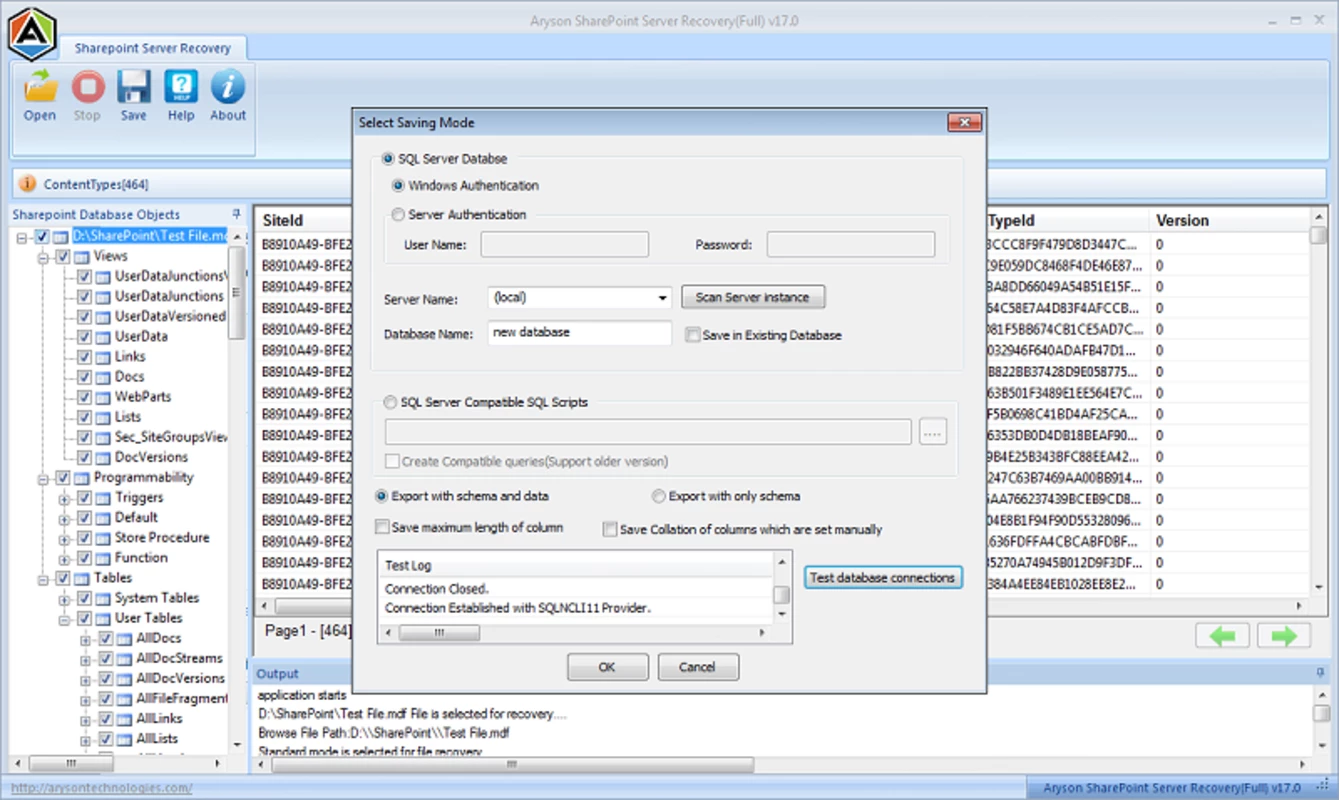Open the Help icon
The height and width of the screenshot is (800, 1339).
click(x=181, y=88)
